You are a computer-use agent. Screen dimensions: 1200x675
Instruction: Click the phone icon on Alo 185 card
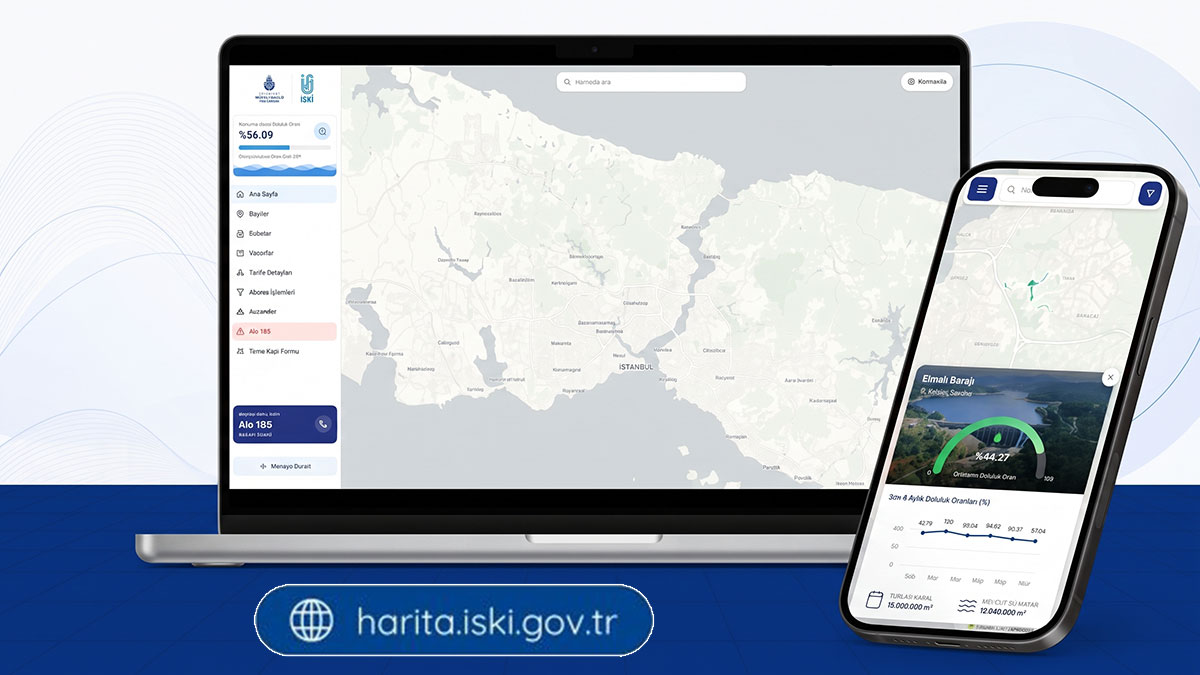pos(322,424)
